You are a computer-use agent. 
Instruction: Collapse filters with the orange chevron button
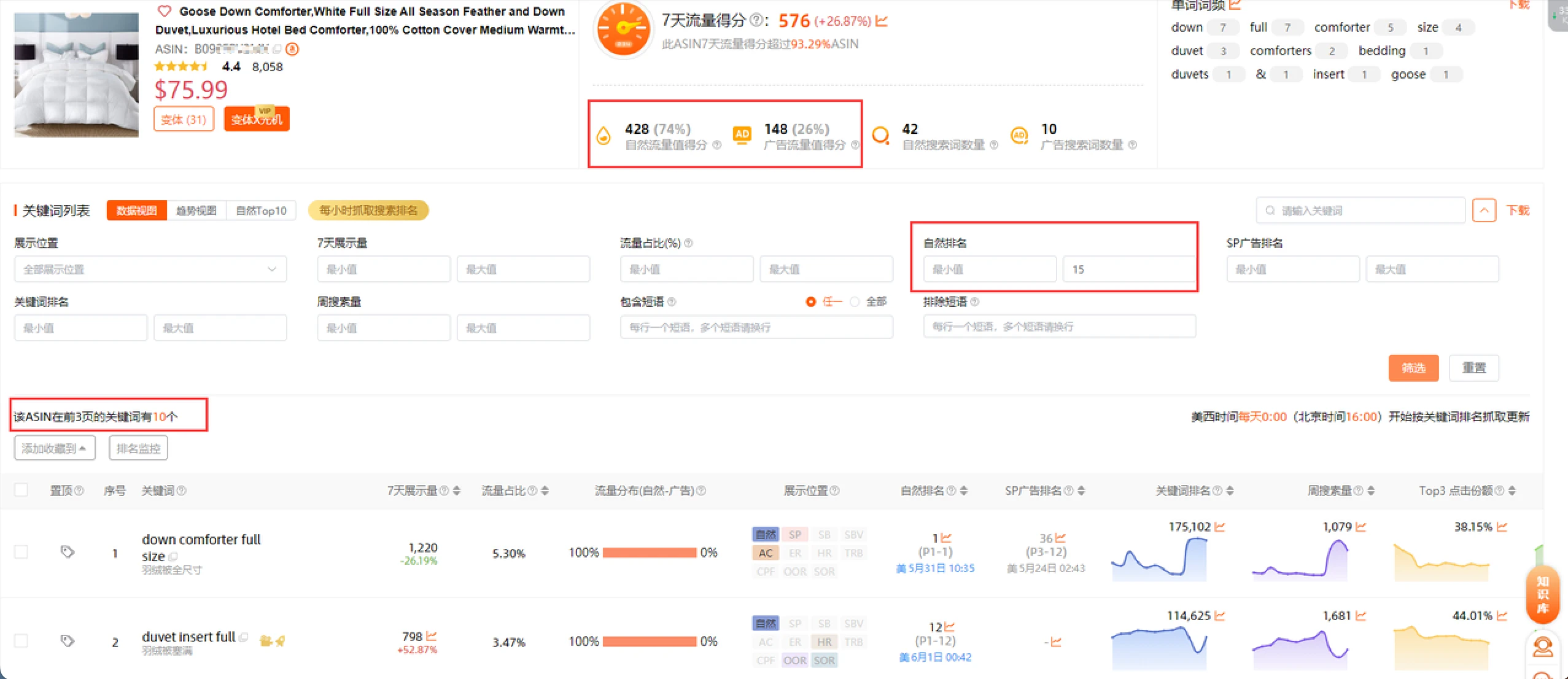coord(1484,211)
